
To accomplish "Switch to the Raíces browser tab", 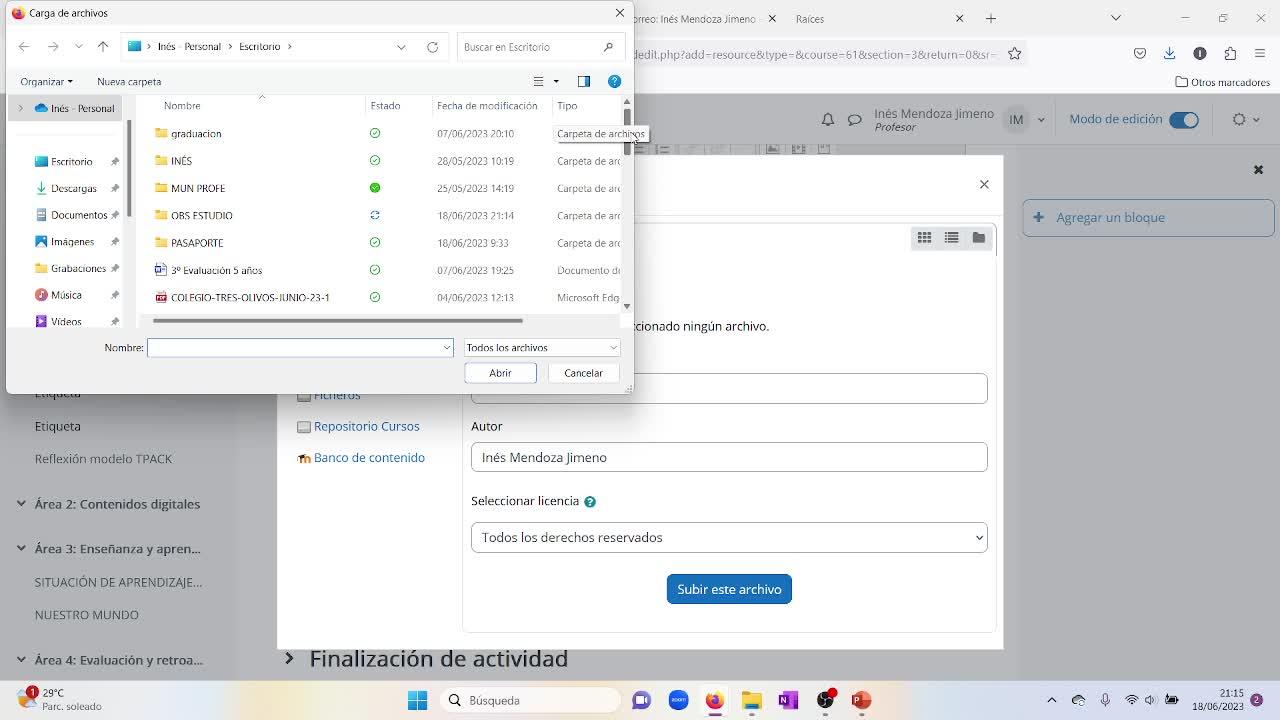I will point(810,19).
